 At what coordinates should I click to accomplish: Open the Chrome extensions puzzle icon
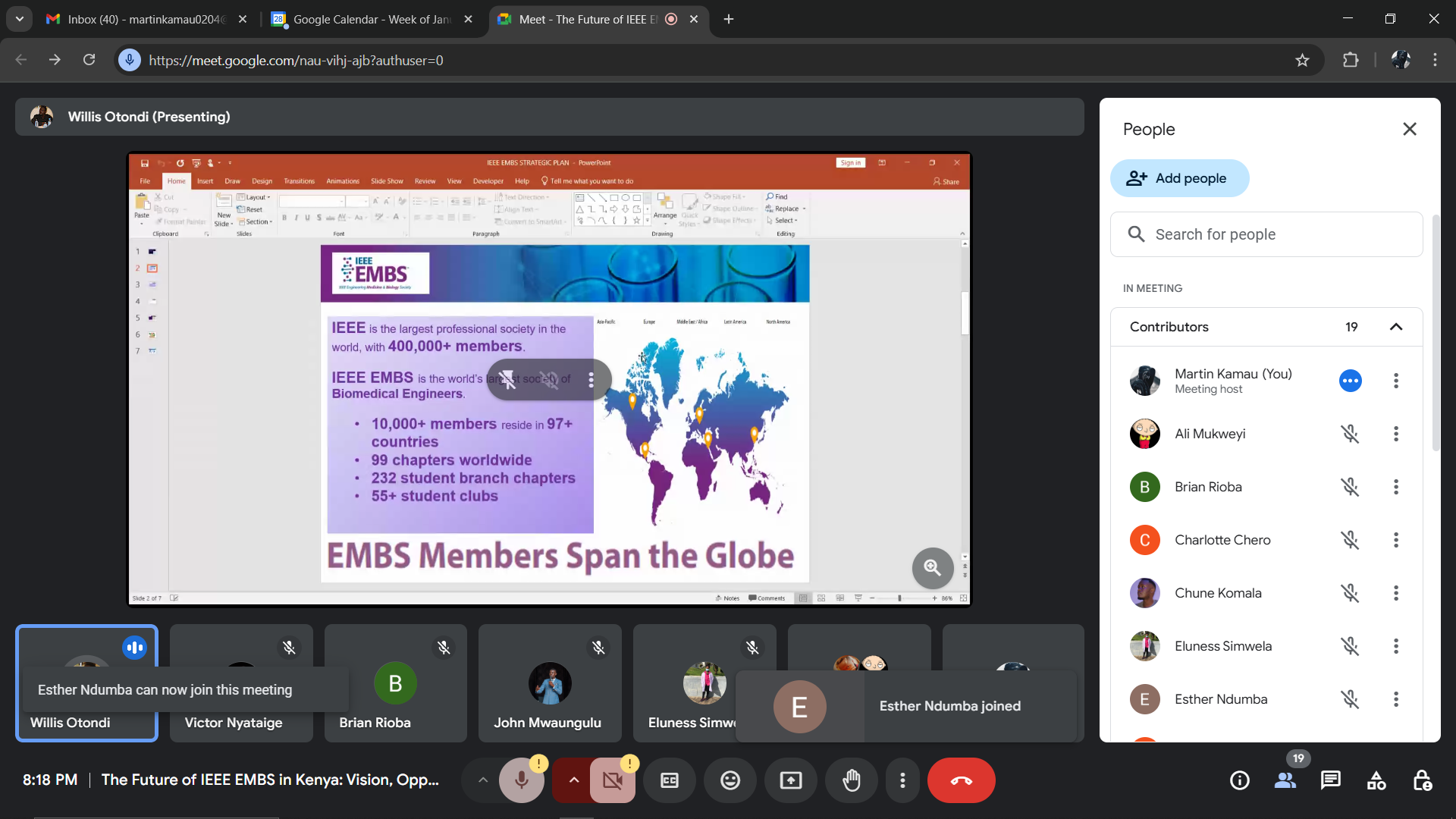[x=1351, y=60]
